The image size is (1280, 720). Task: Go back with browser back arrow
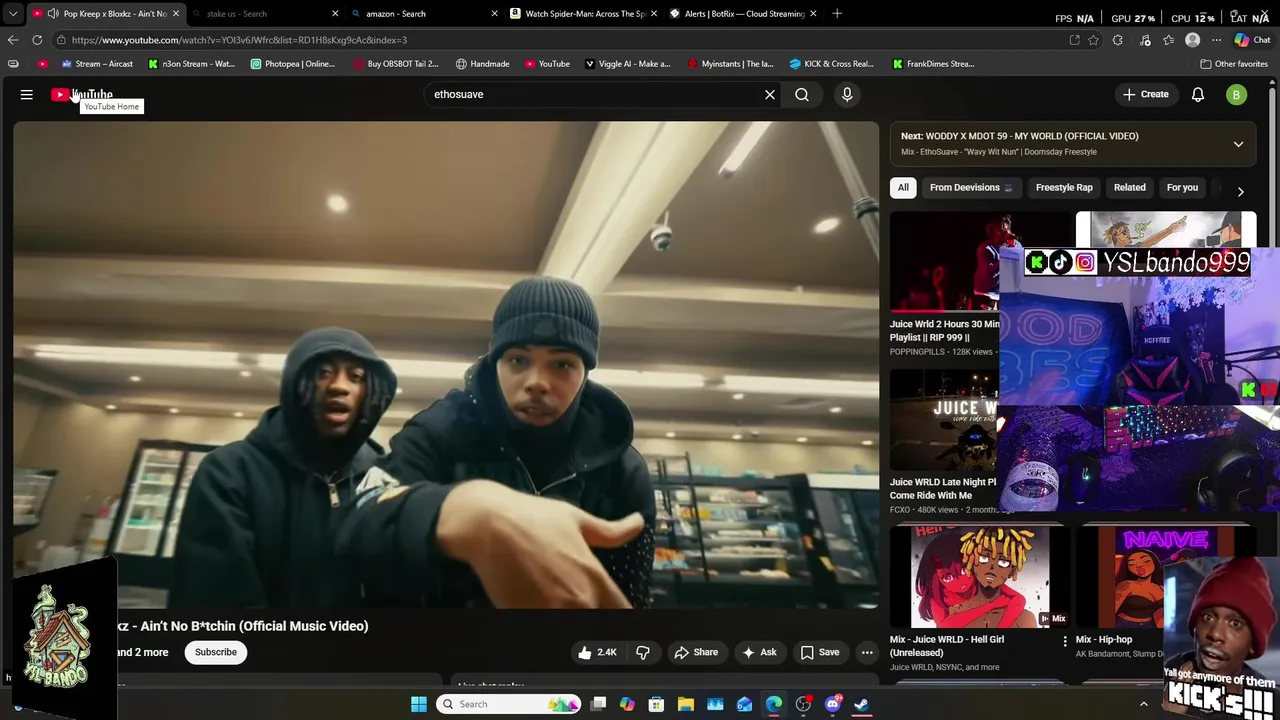pos(13,40)
